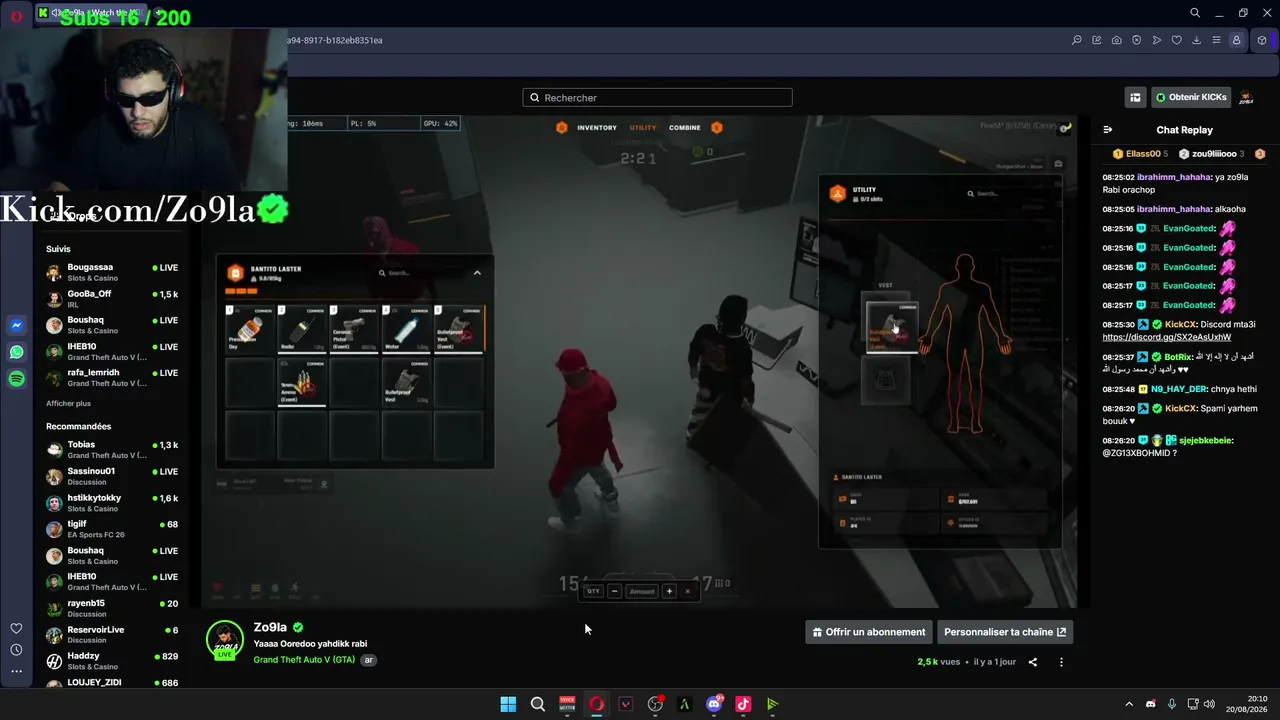Click the Amount field in game

[642, 591]
